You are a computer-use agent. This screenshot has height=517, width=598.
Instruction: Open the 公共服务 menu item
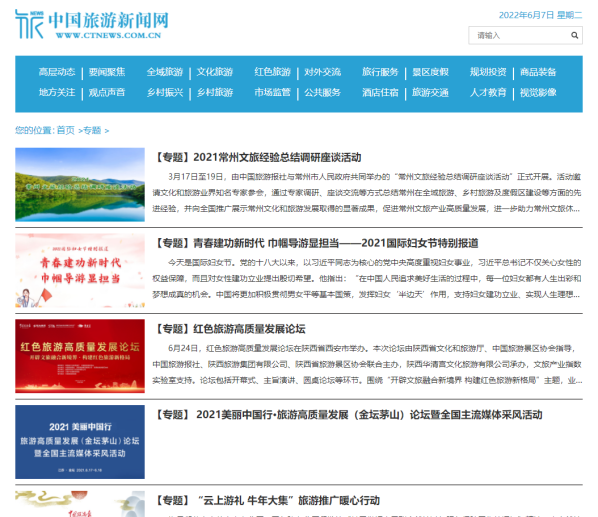323,93
